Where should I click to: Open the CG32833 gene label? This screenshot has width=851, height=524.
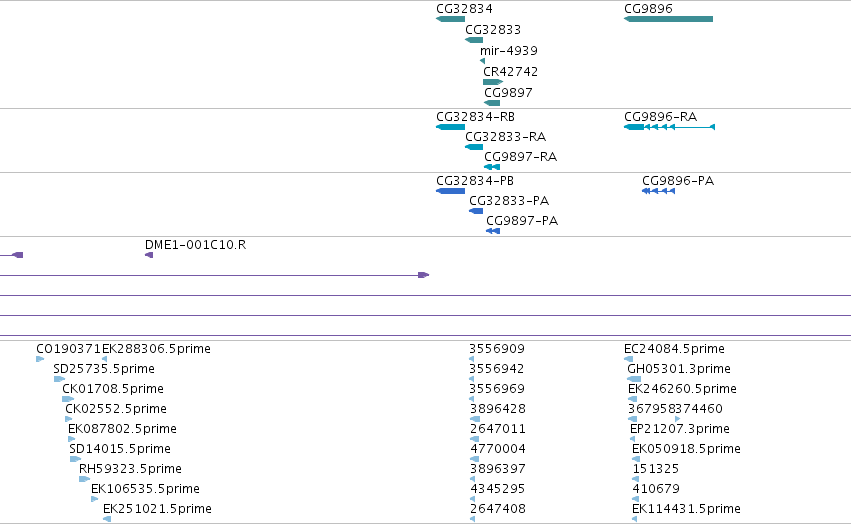click(493, 29)
